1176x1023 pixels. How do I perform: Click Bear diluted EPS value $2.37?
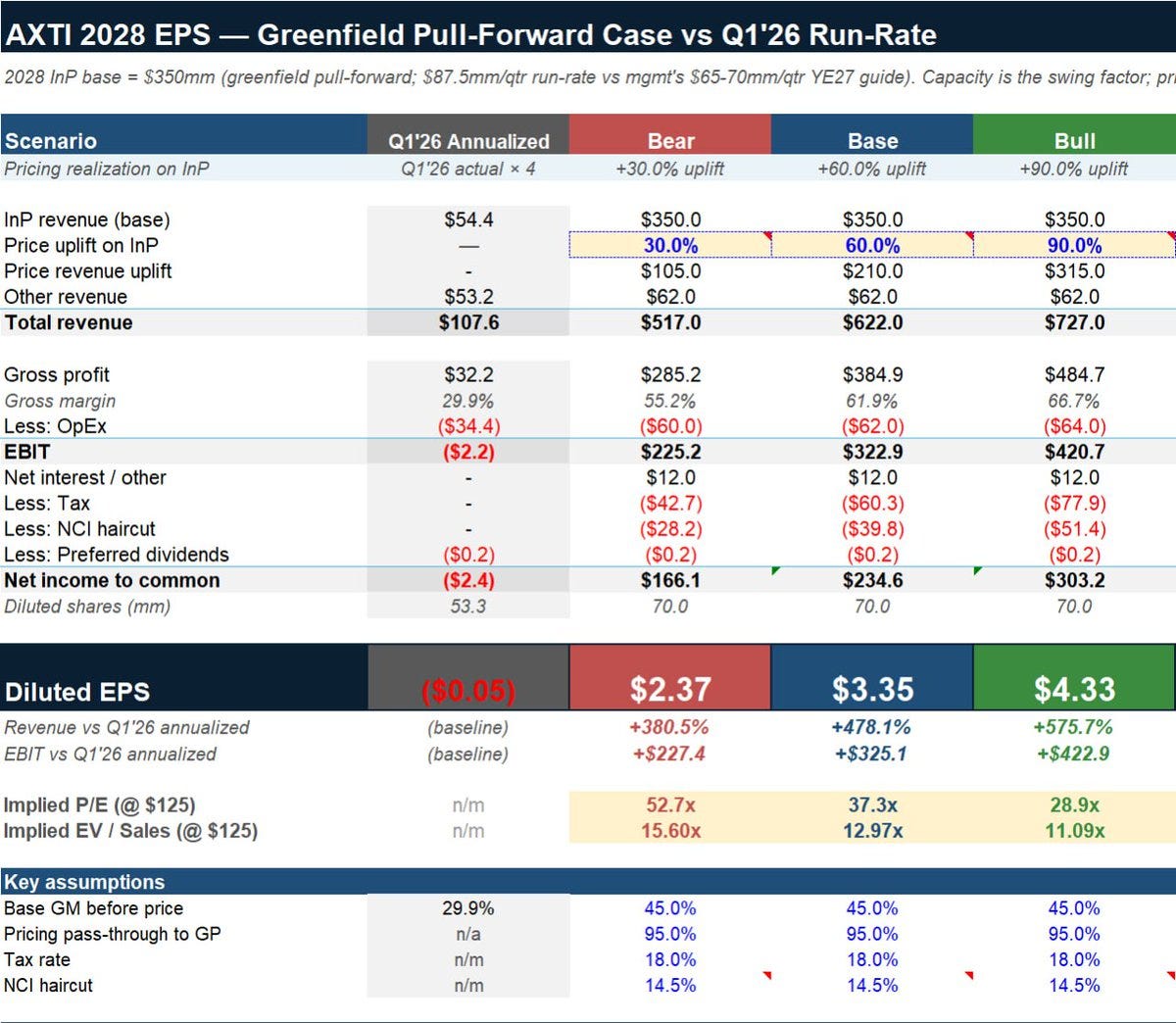click(x=670, y=689)
